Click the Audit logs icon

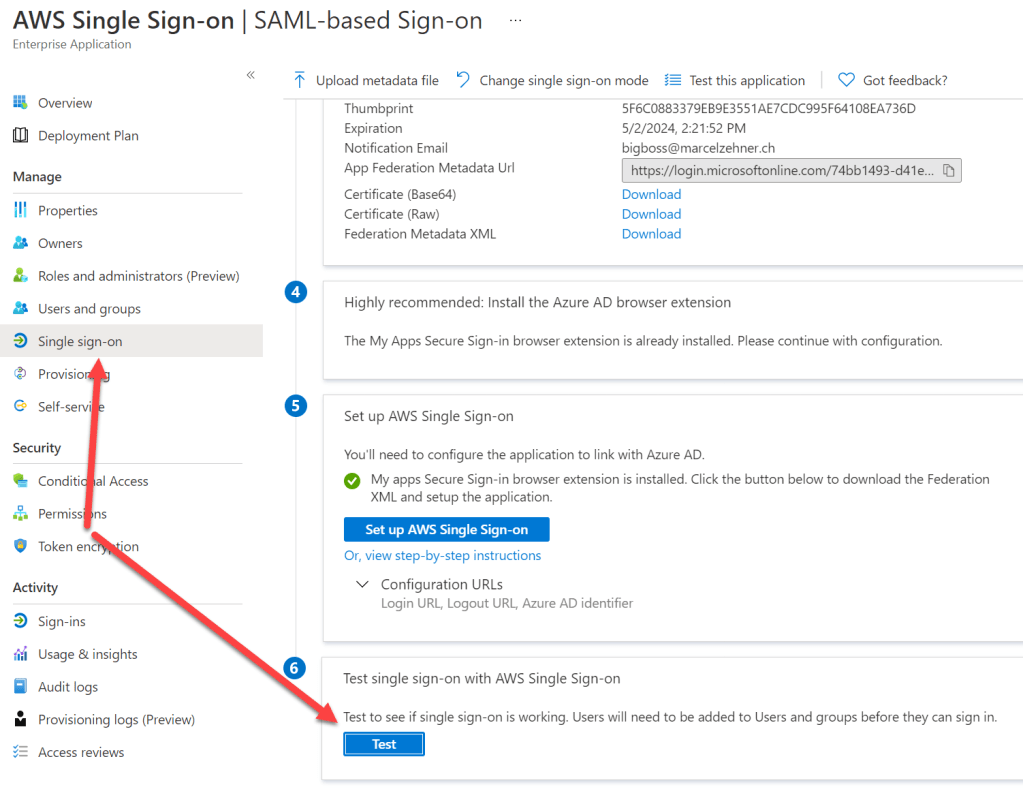20,687
